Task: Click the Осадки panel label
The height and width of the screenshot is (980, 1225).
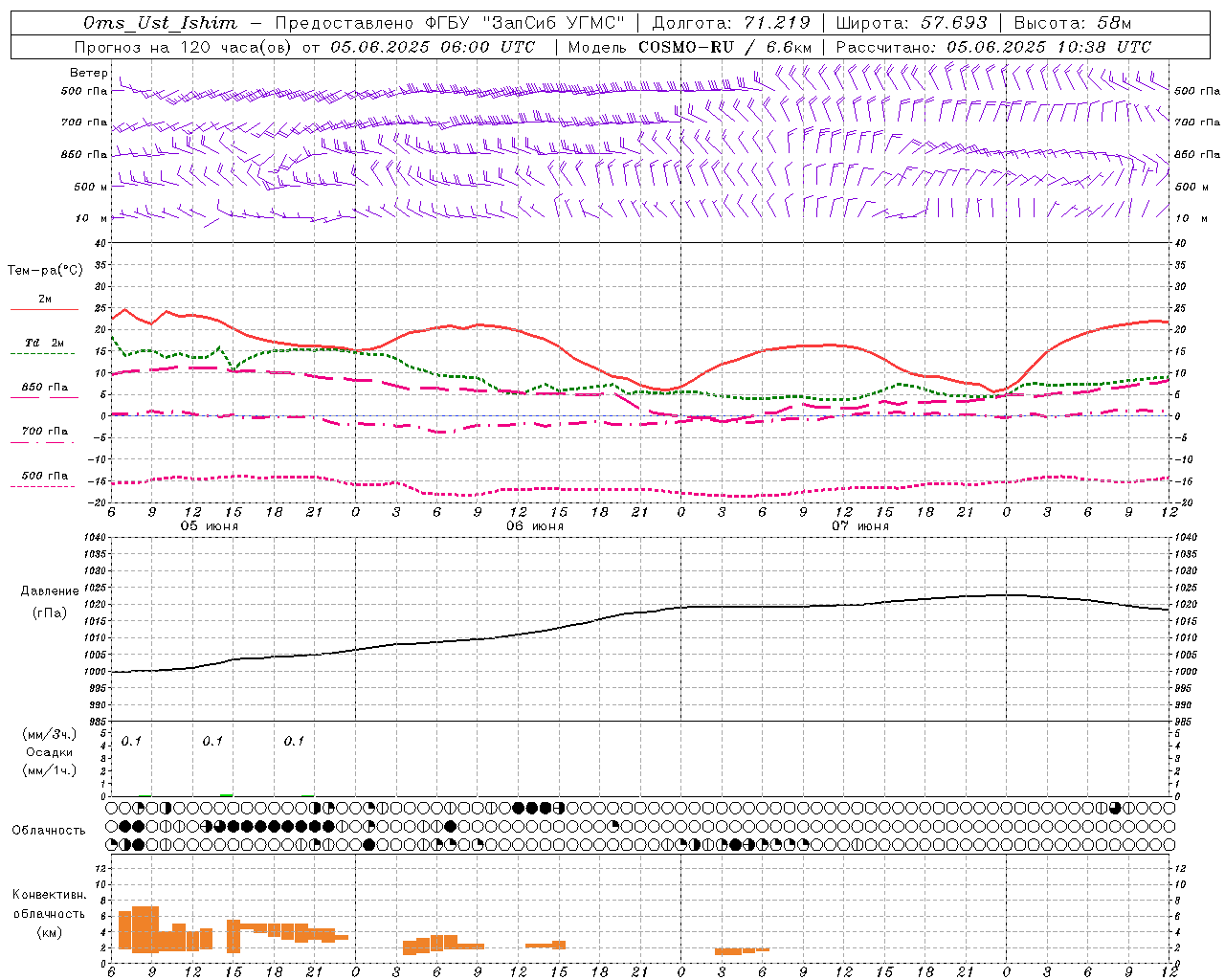Action: (x=50, y=752)
